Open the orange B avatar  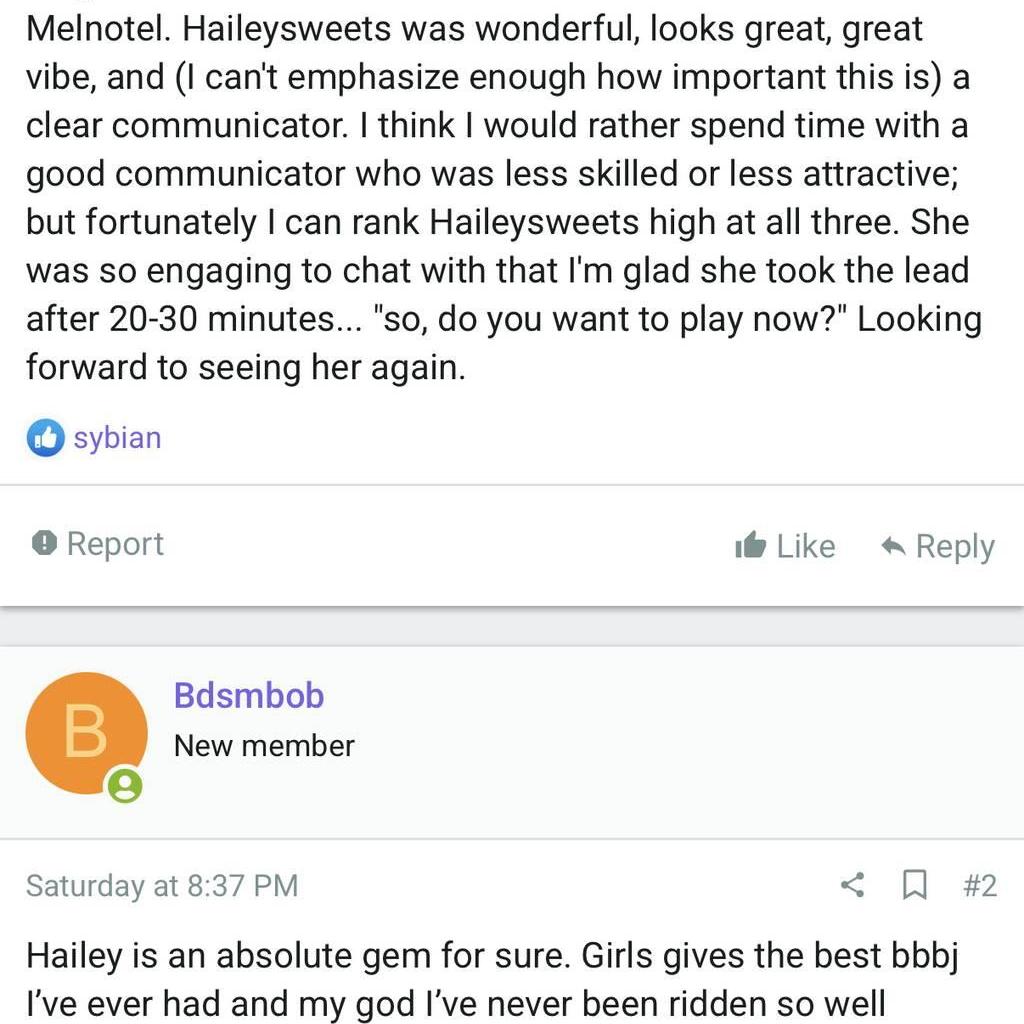click(x=86, y=733)
